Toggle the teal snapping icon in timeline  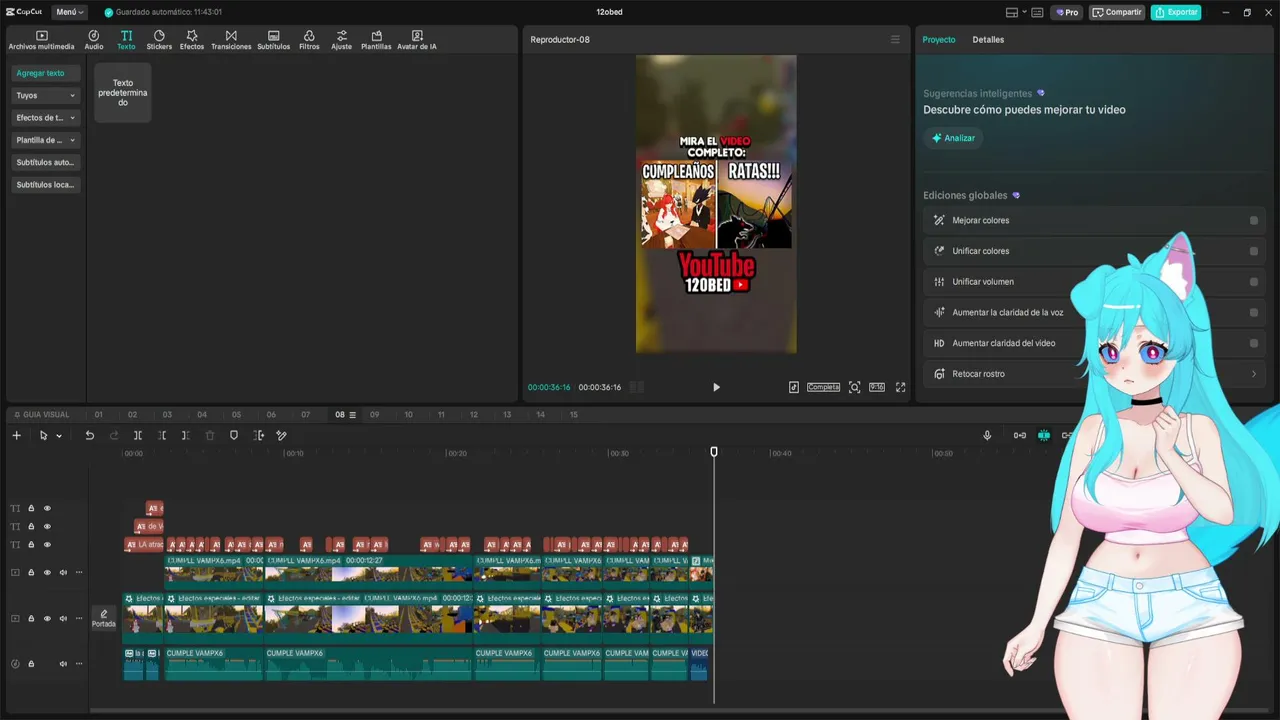[x=1044, y=435]
